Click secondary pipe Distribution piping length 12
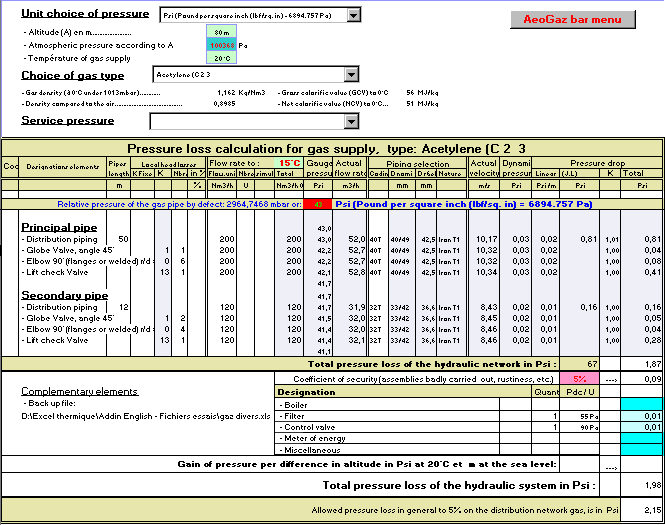The height and width of the screenshot is (525, 665). 123,307
